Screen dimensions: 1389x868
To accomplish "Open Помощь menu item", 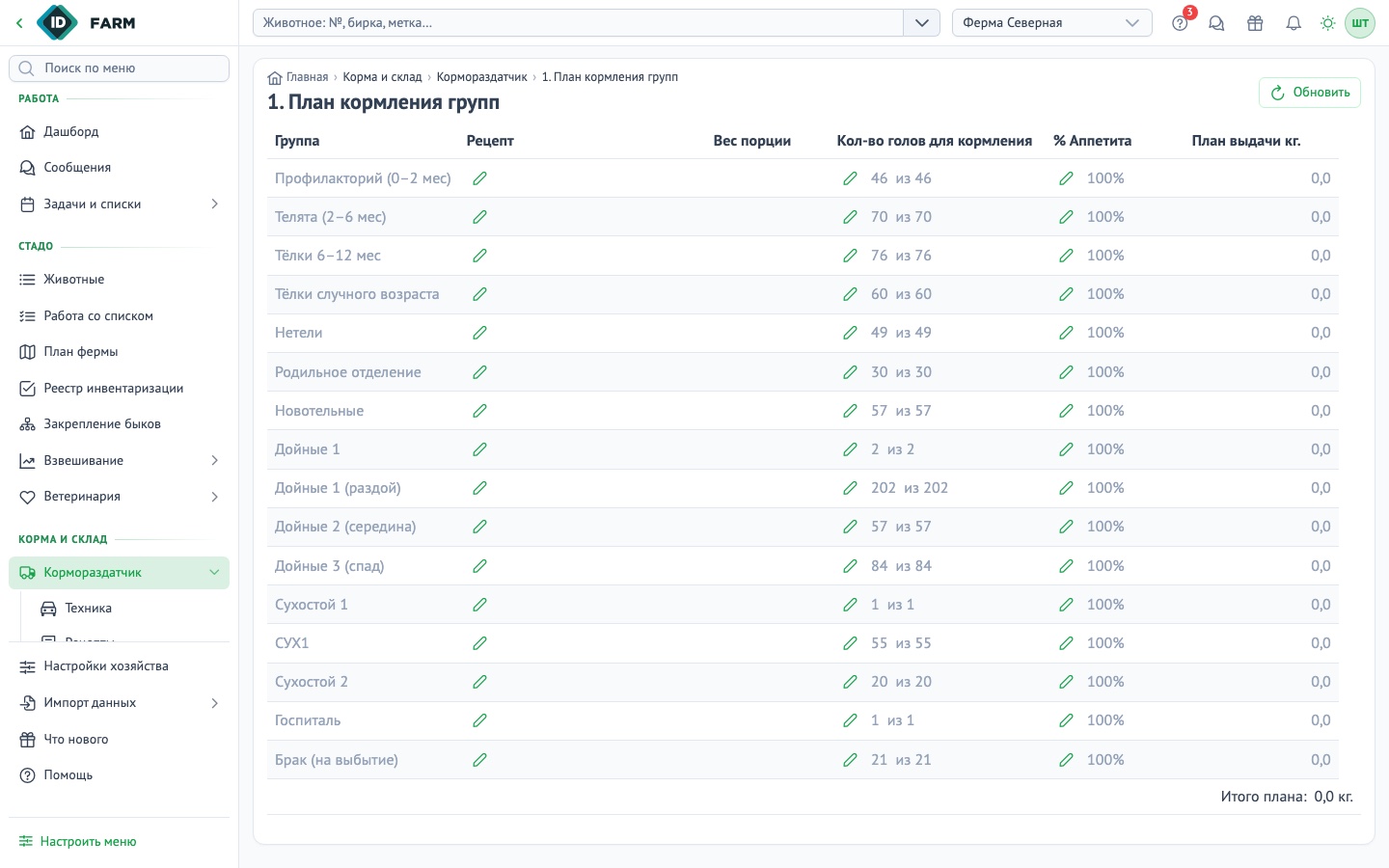I will click(x=119, y=775).
